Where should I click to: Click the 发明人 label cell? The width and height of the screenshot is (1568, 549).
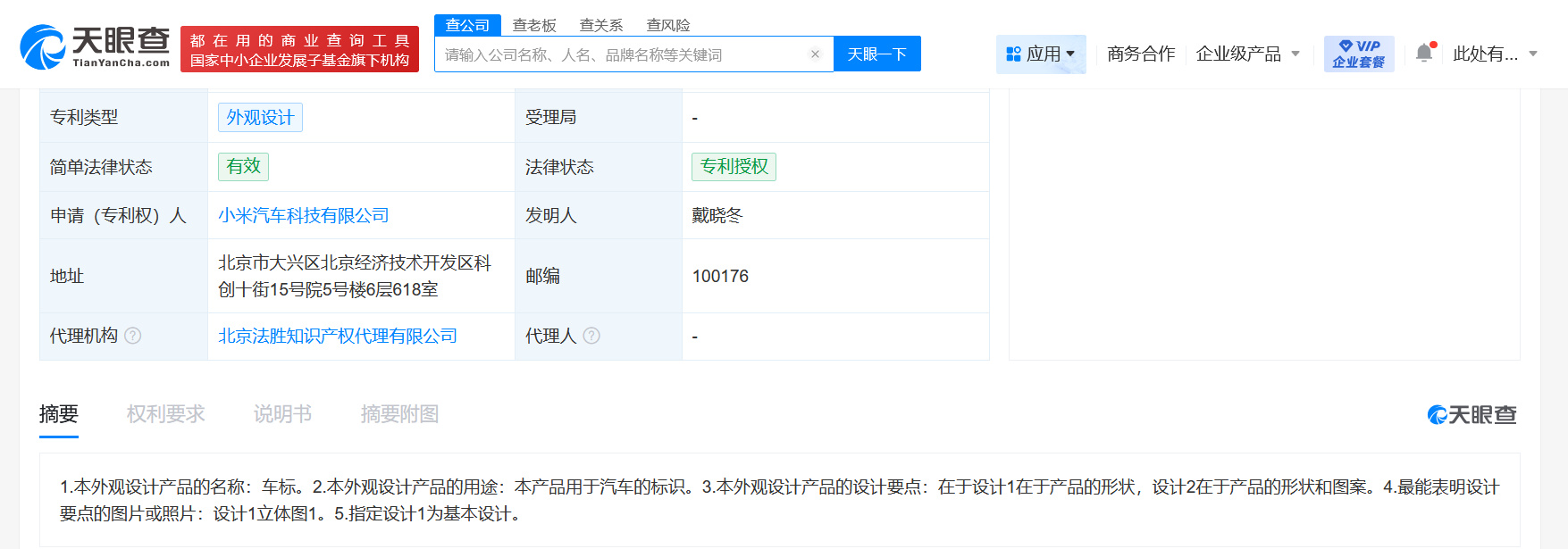(599, 215)
